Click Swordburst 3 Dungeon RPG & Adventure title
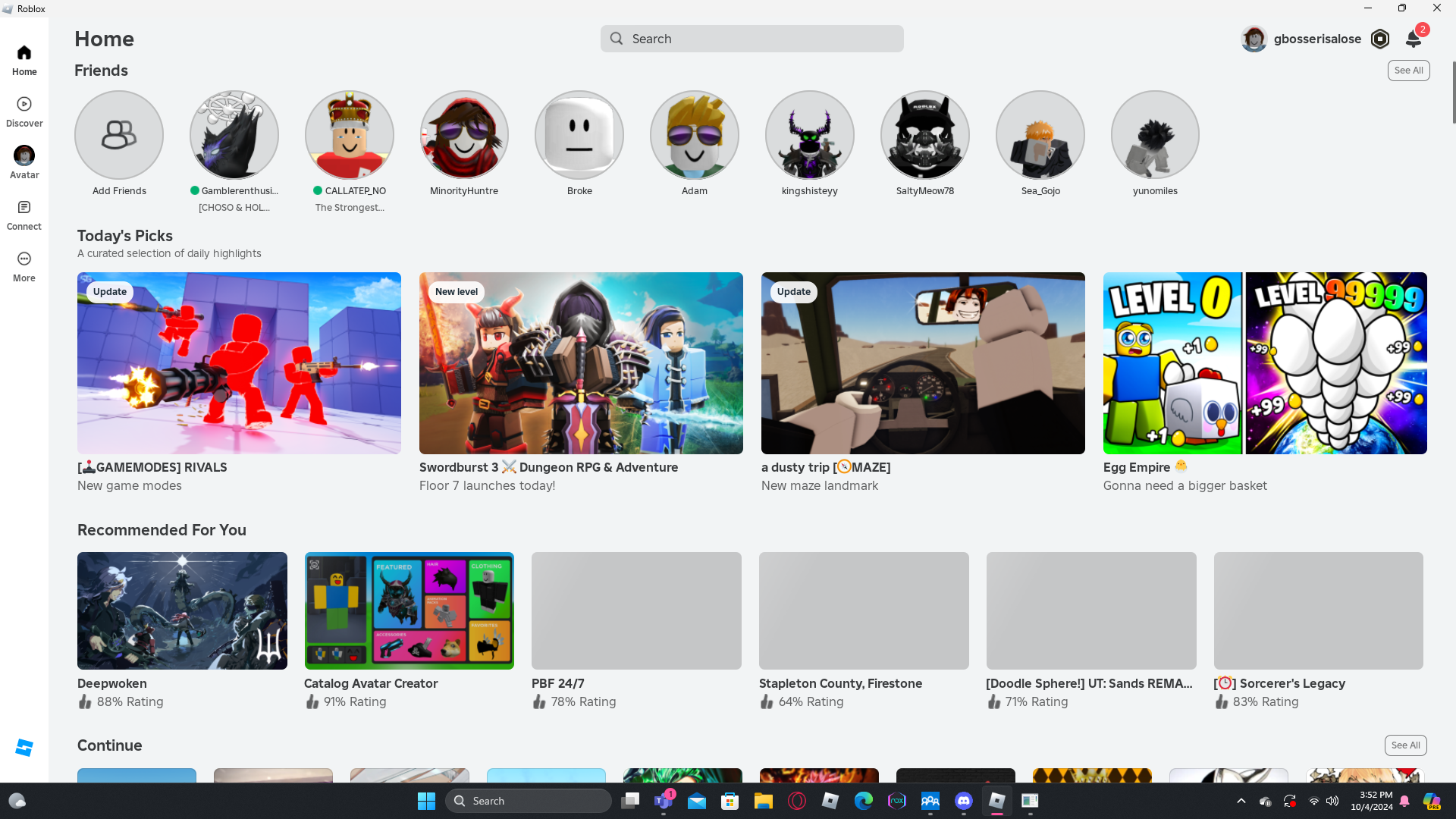1456x819 pixels. [x=549, y=467]
